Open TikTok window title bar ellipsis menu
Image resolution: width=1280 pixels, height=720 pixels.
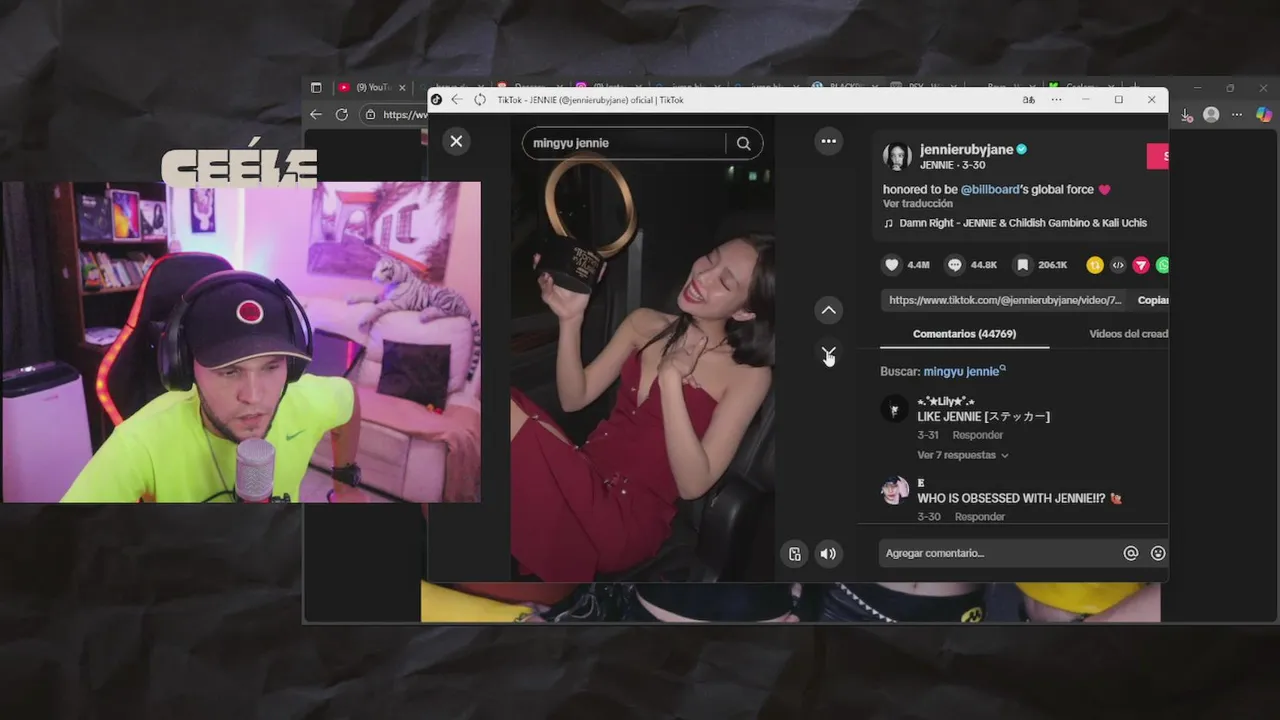coord(1056,100)
